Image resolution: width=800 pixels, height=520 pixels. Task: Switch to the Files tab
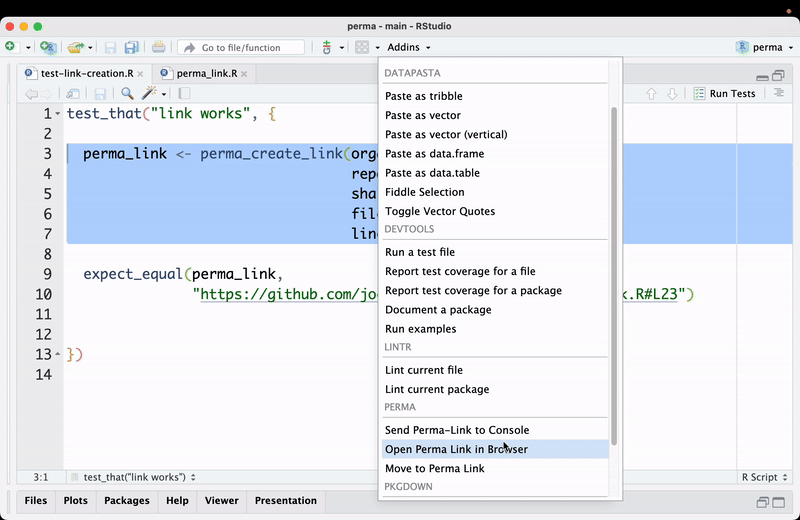point(36,501)
